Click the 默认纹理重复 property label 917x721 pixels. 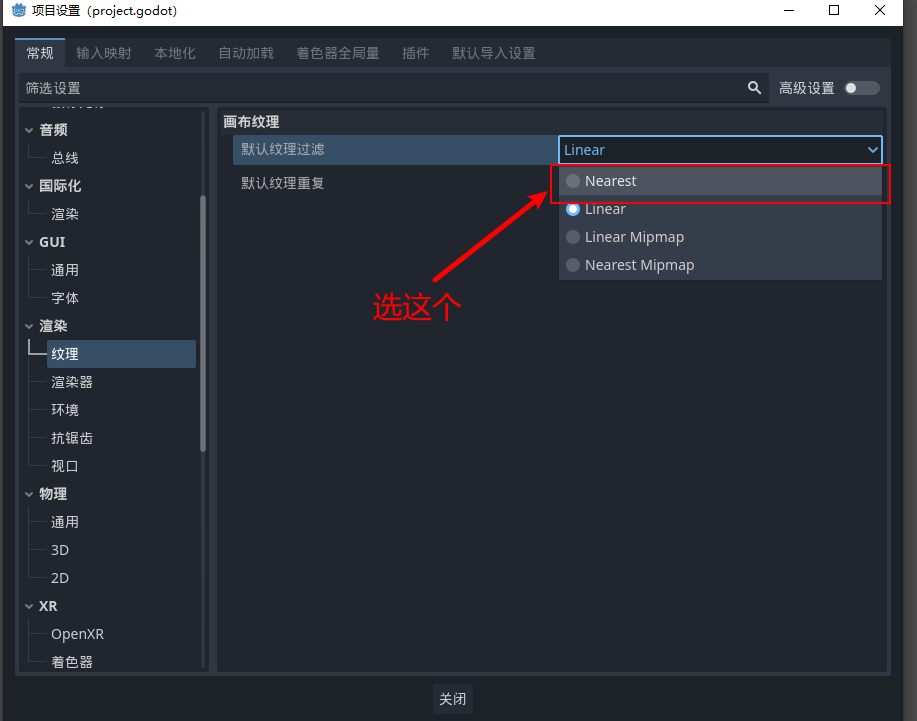[282, 184]
